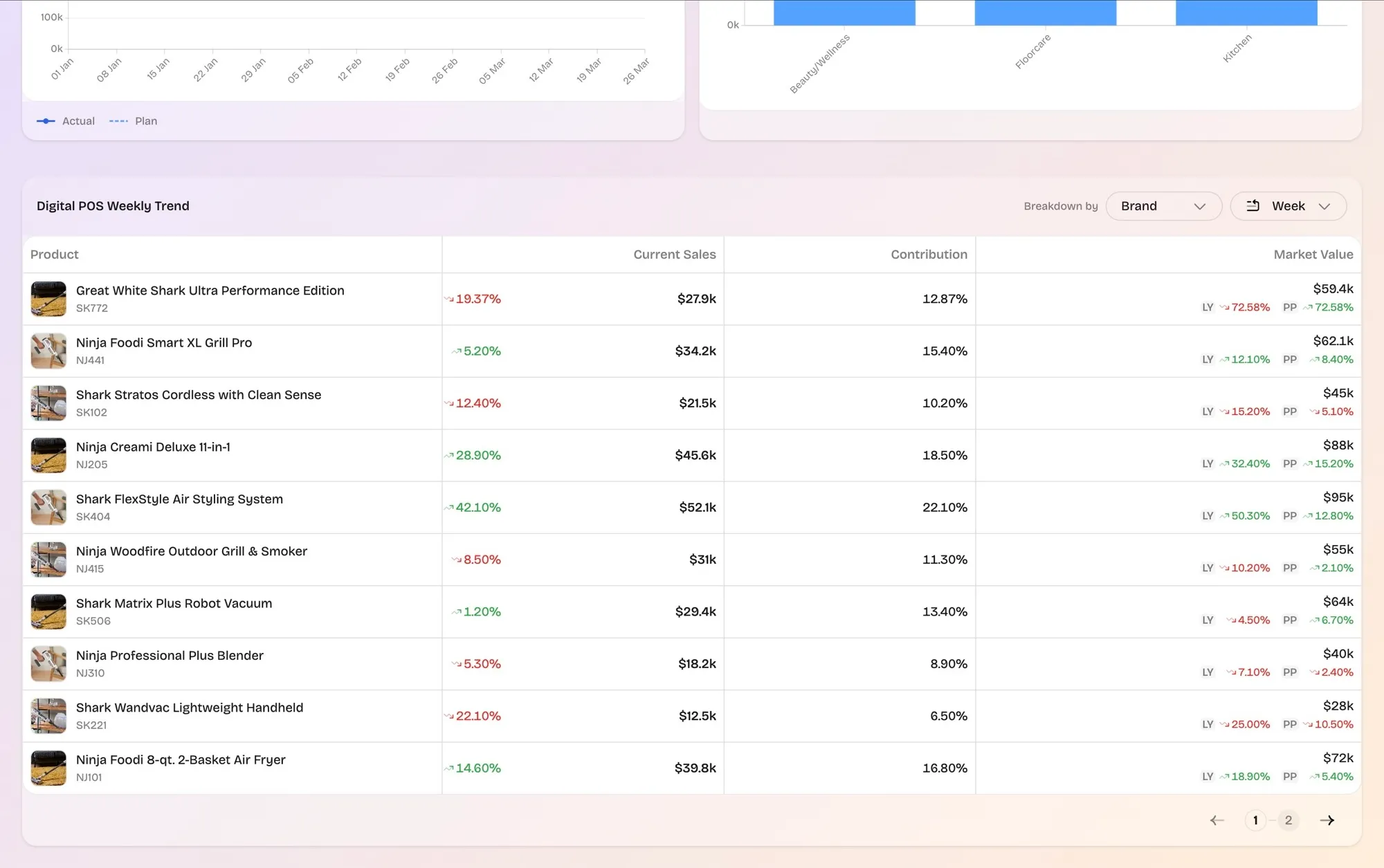Open Ninja Professional Plus Blender thumbnail
The height and width of the screenshot is (868, 1384).
point(48,664)
